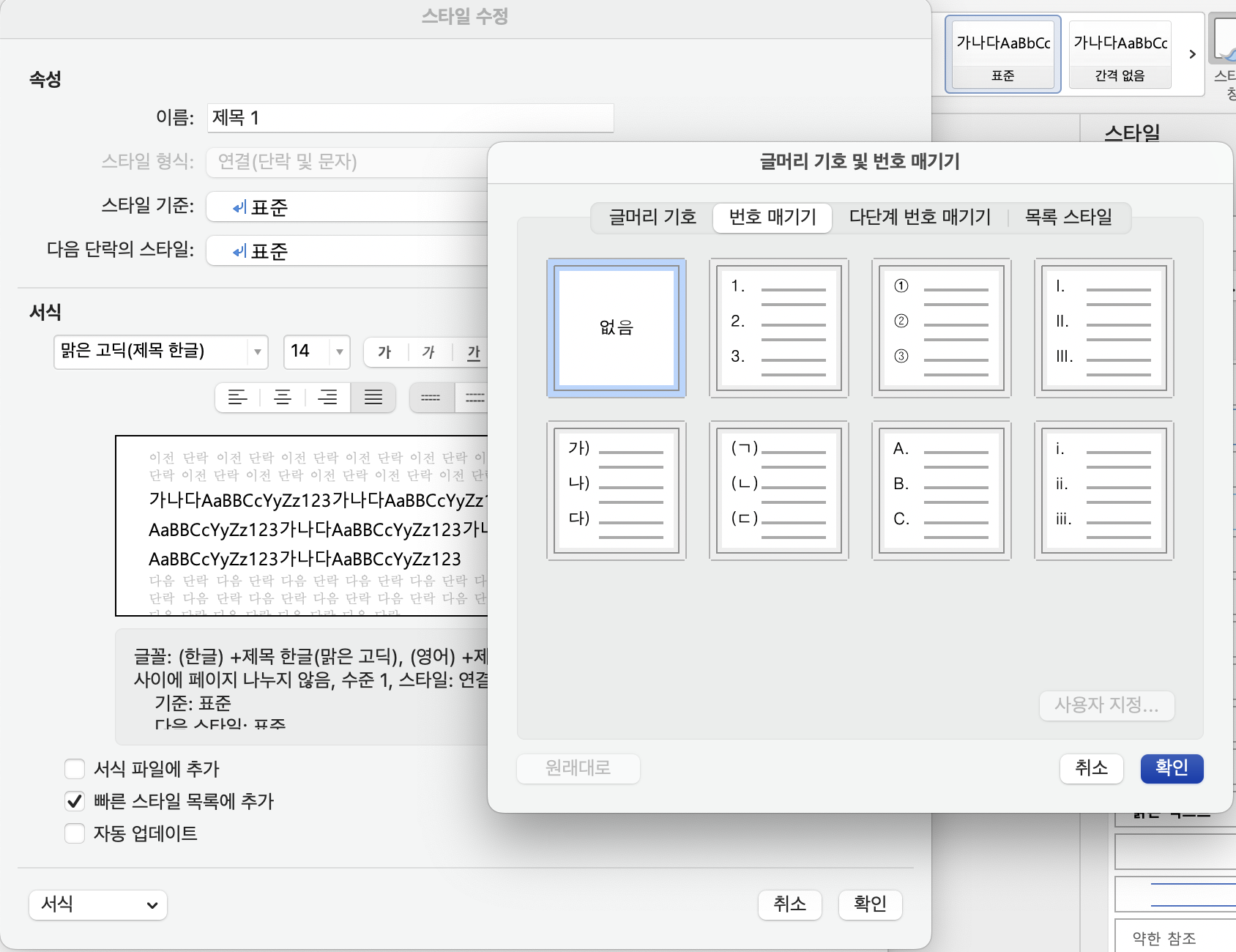Switch to the 목록 스타일 tab

click(1068, 217)
